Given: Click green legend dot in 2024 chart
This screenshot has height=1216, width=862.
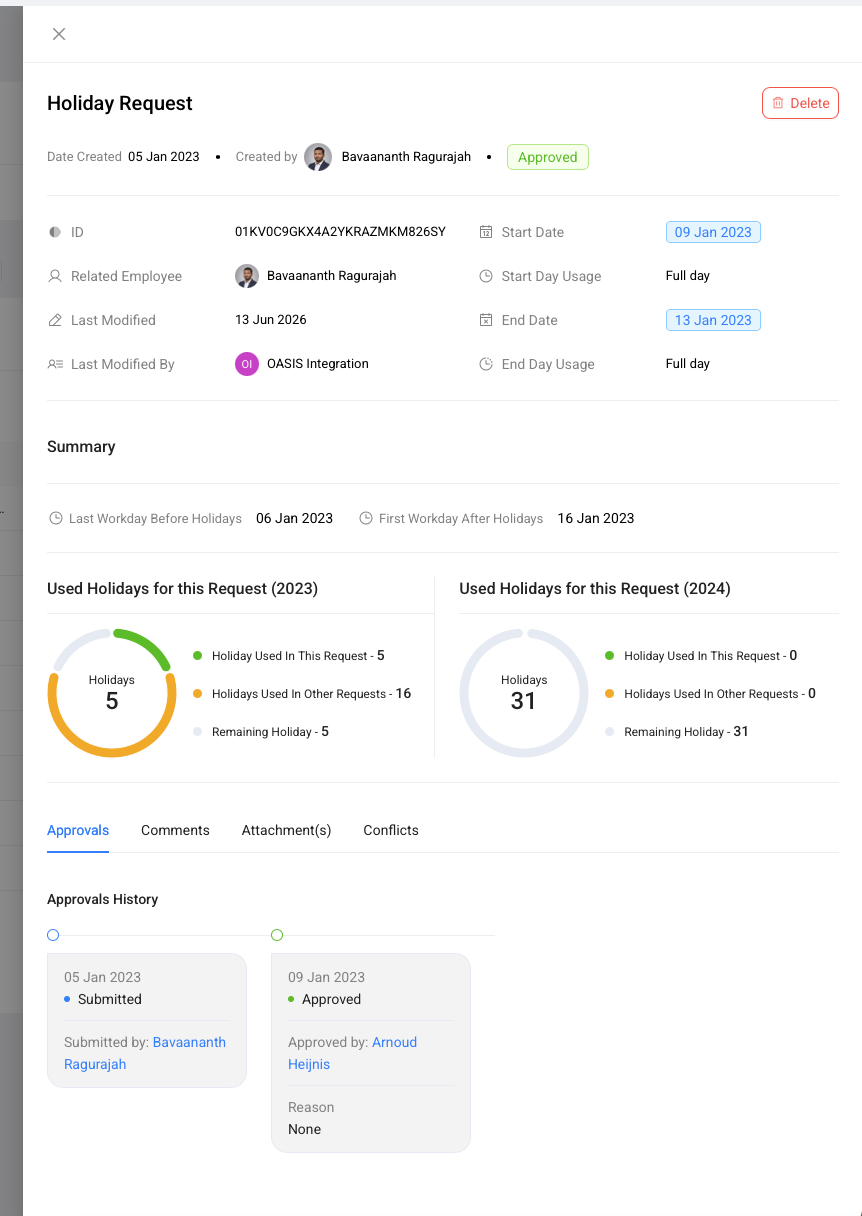Looking at the screenshot, I should [x=610, y=656].
